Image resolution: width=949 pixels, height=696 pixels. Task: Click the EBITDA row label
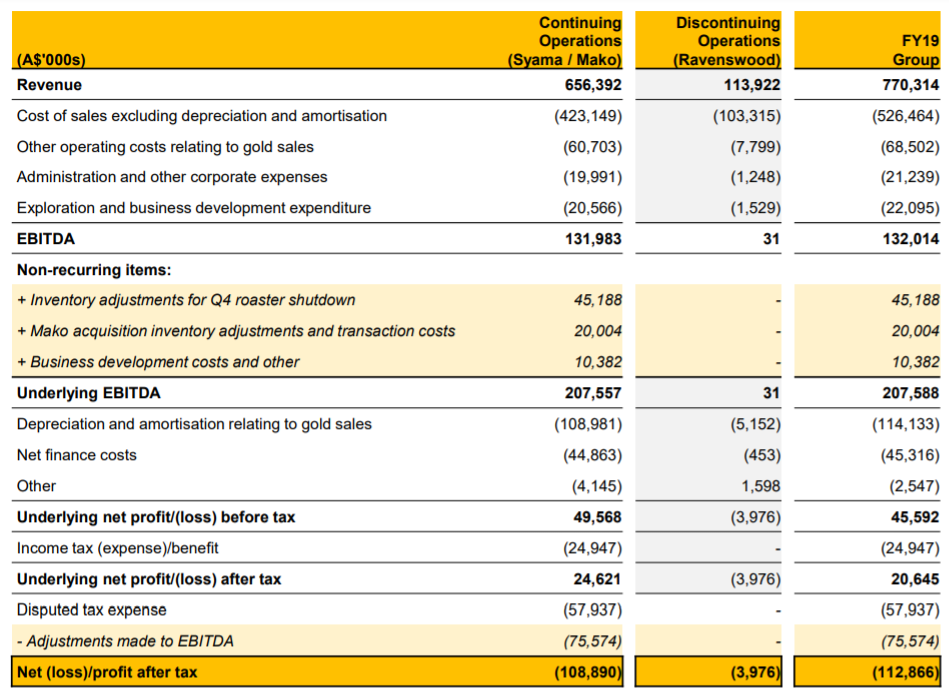point(46,239)
